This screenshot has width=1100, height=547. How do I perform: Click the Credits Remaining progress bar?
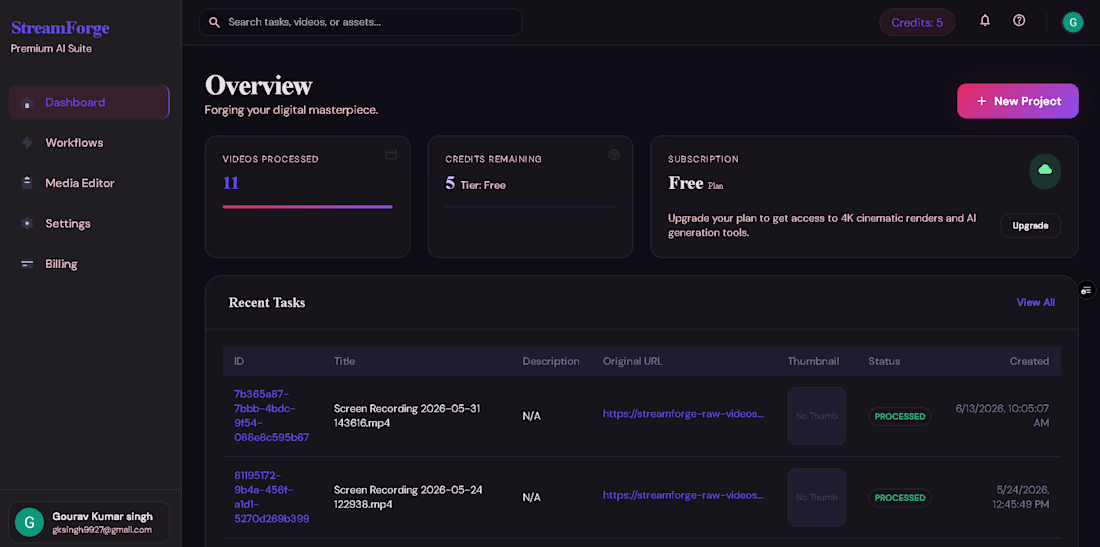(x=530, y=207)
